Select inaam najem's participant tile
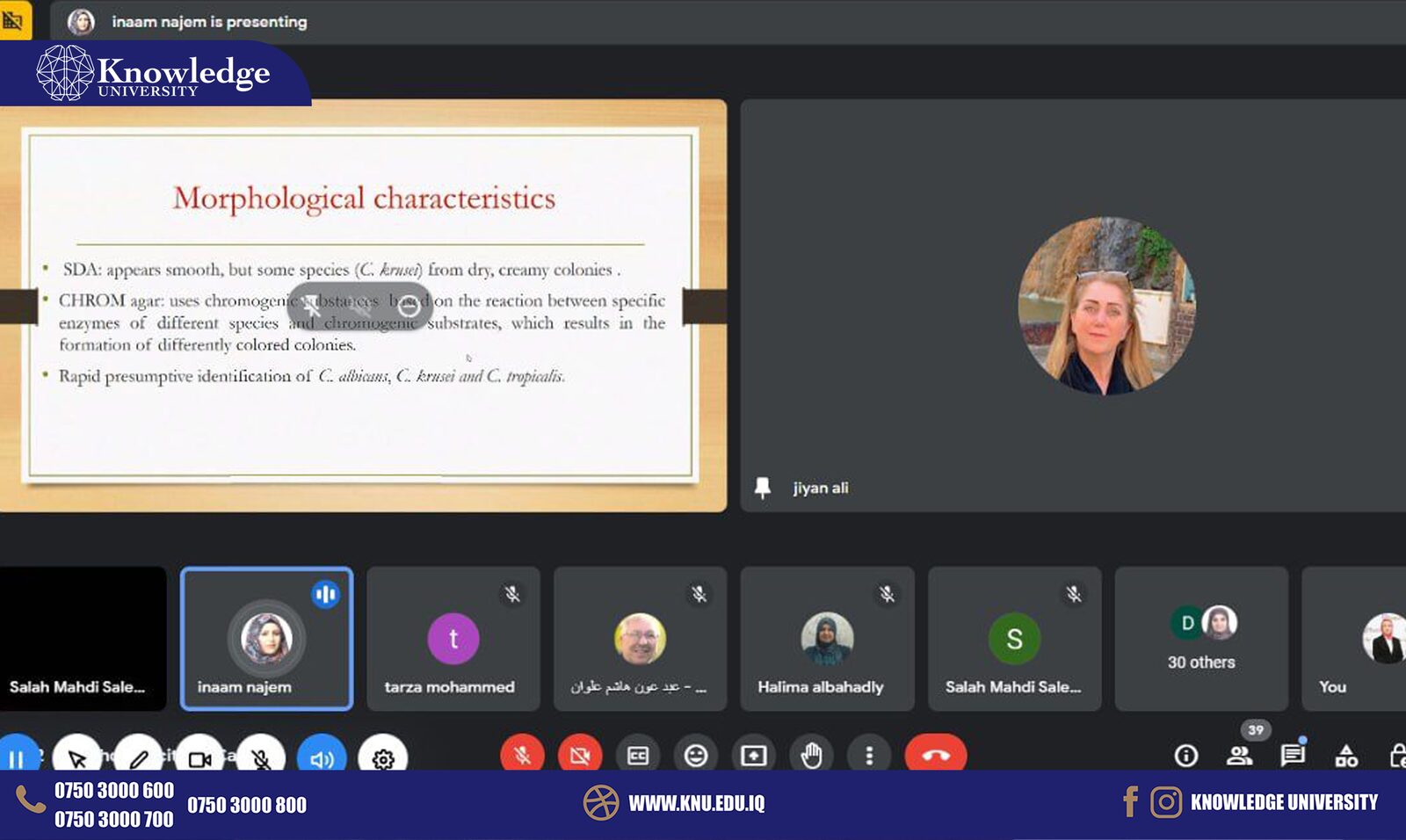 266,639
